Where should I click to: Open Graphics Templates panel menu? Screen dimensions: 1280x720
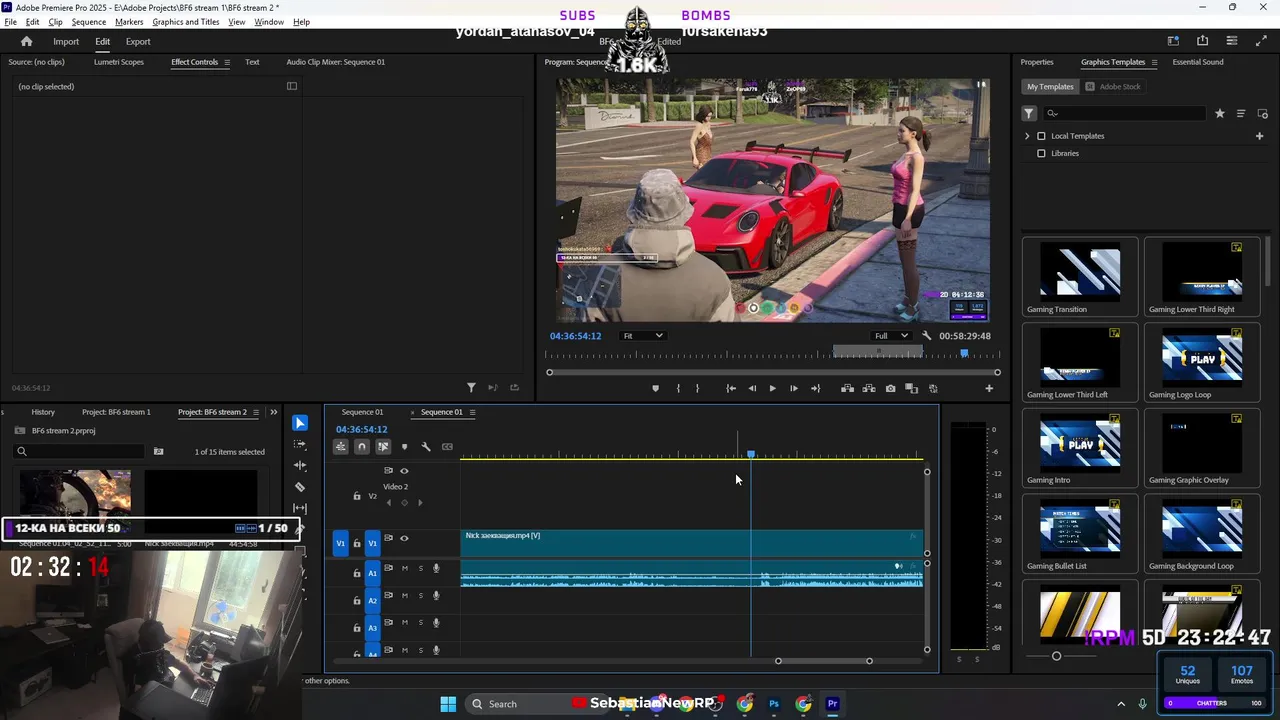[x=1154, y=62]
